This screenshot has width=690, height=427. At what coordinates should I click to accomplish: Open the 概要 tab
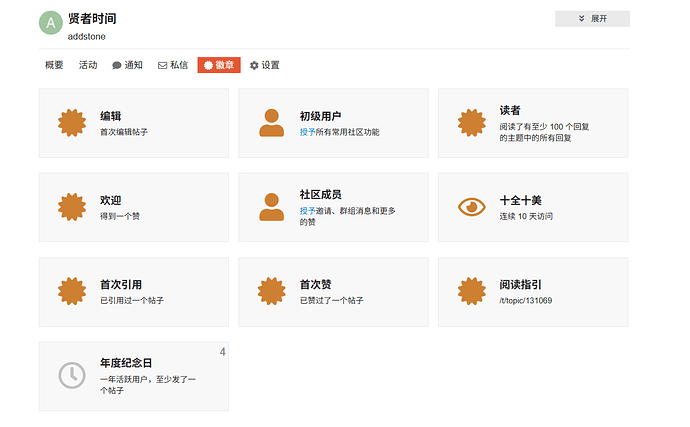54,65
